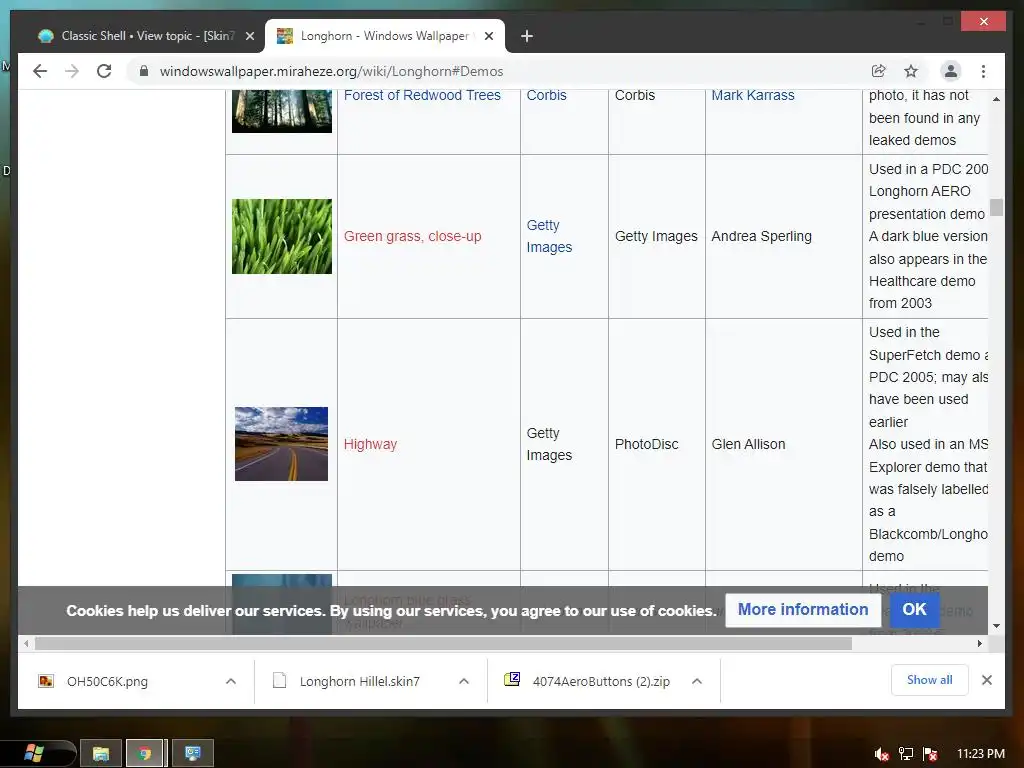Click the Highway road thumbnail

(281, 444)
